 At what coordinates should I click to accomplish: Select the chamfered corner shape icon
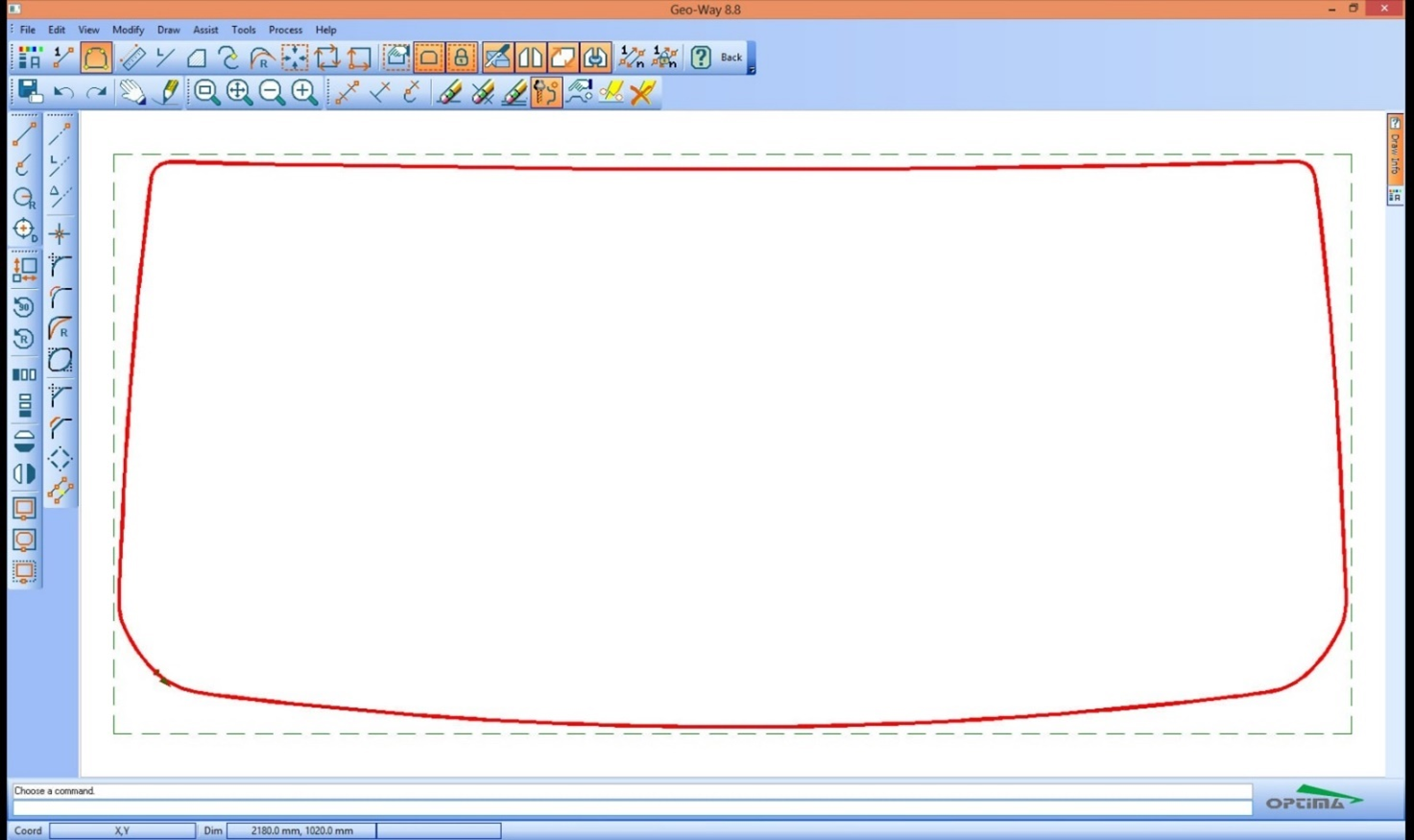coord(197,58)
